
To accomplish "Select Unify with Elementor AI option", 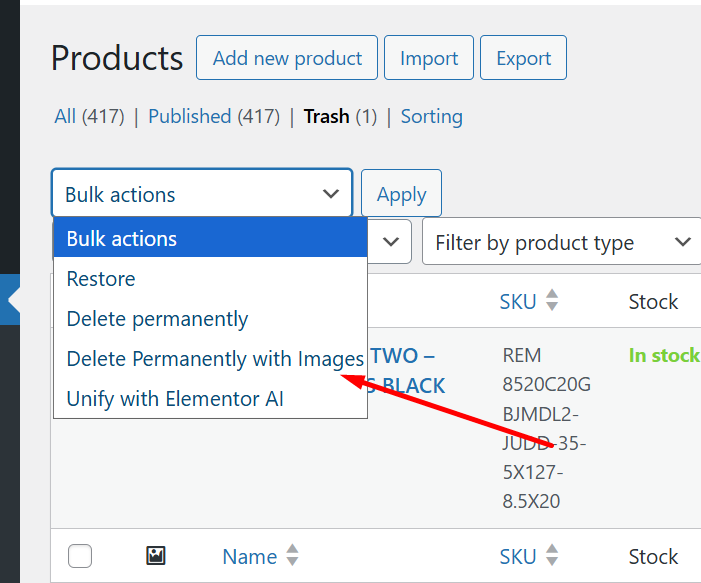I will pyautogui.click(x=175, y=398).
